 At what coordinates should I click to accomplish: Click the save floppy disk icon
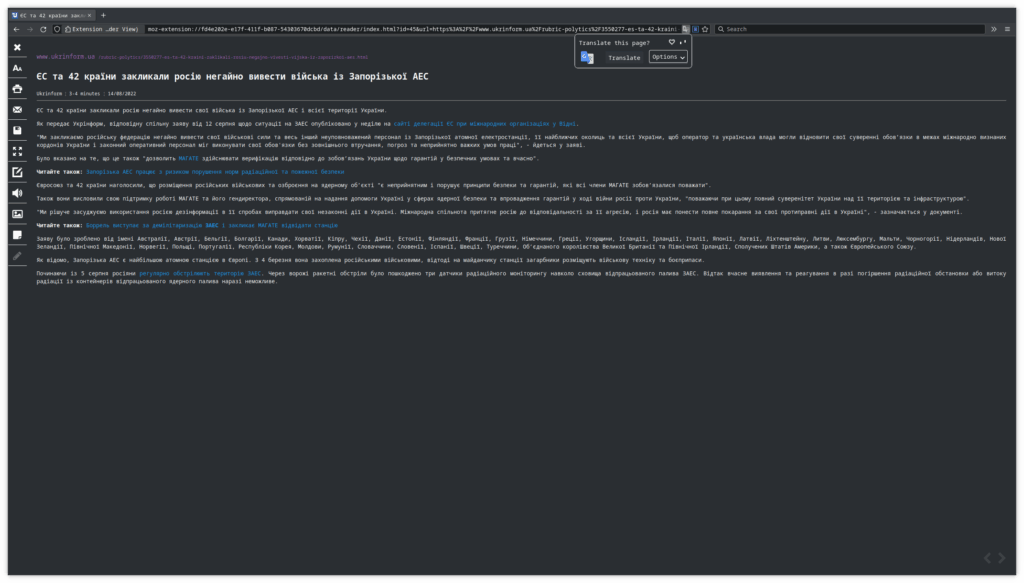(18, 131)
